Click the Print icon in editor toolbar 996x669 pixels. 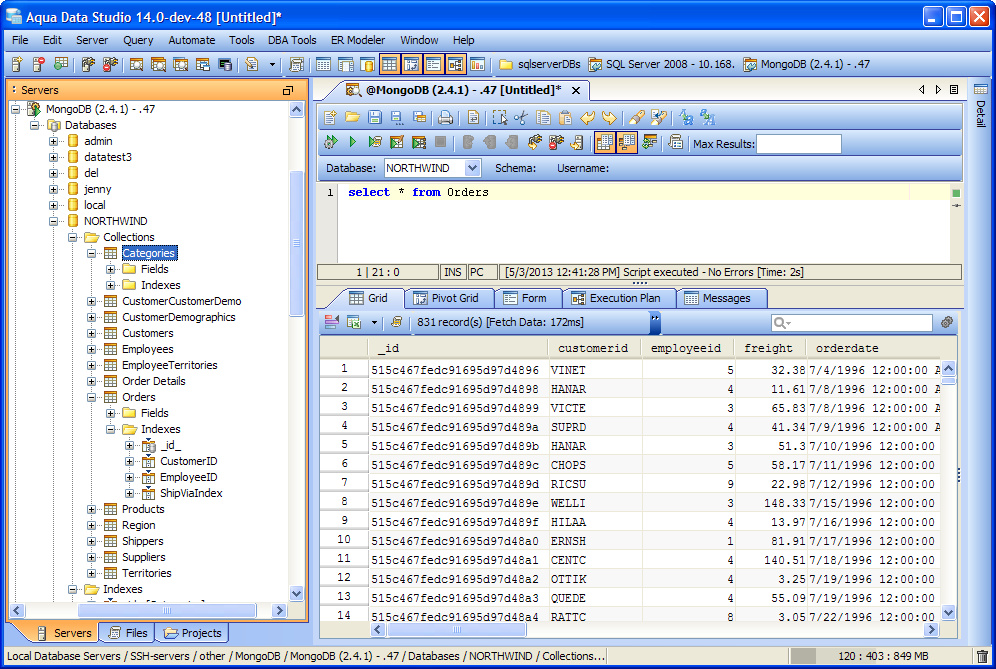(445, 117)
